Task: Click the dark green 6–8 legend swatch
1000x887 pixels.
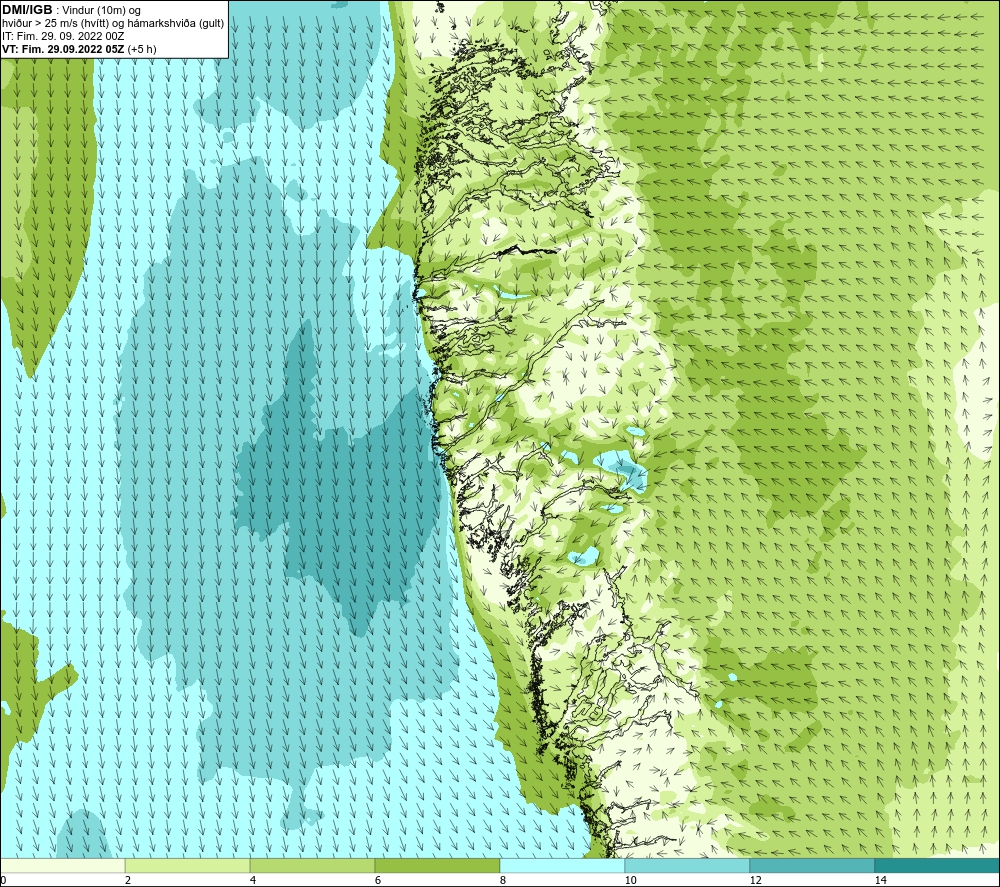Action: click(438, 865)
